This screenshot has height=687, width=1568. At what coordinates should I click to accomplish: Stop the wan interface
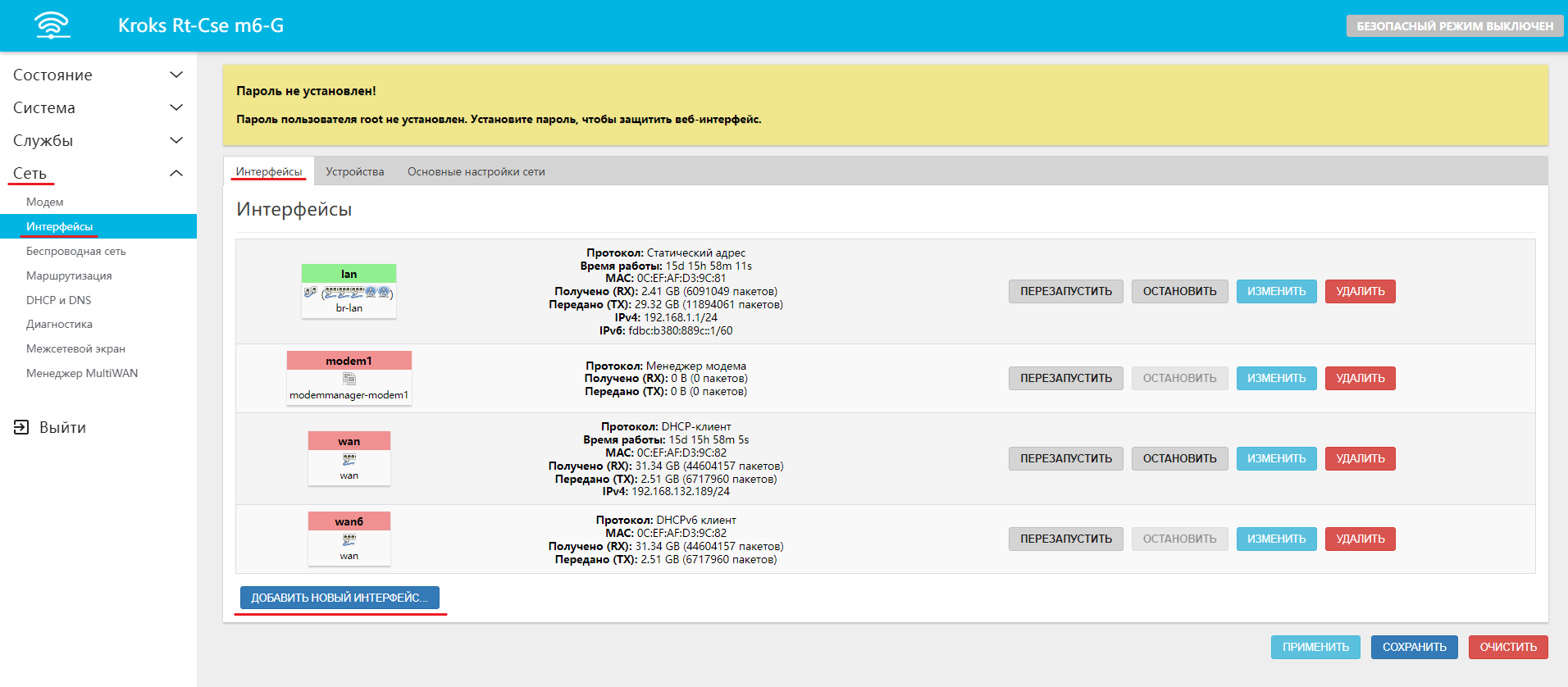pyautogui.click(x=1179, y=458)
